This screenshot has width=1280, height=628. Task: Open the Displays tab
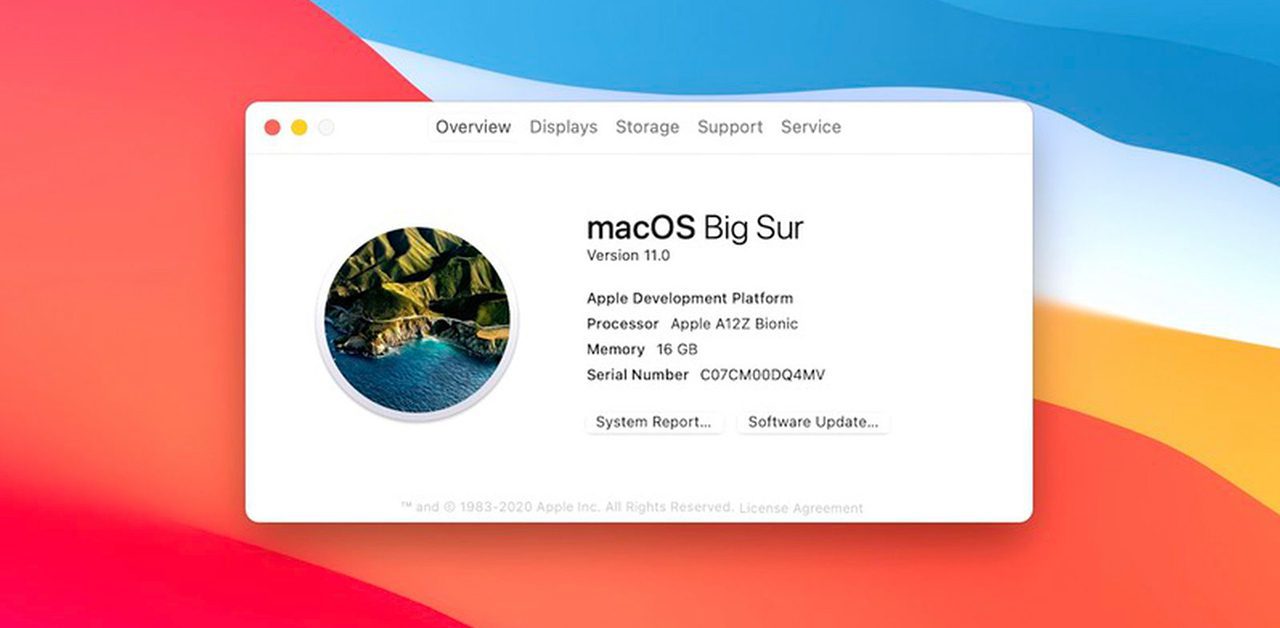tap(563, 127)
